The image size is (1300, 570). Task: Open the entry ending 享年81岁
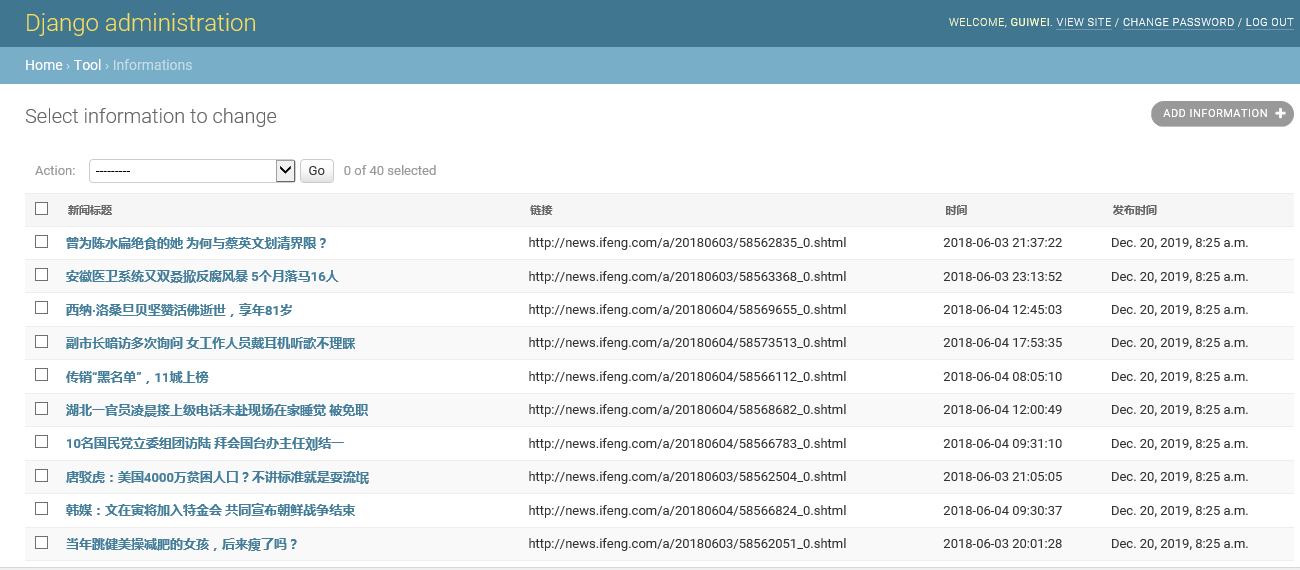179,310
